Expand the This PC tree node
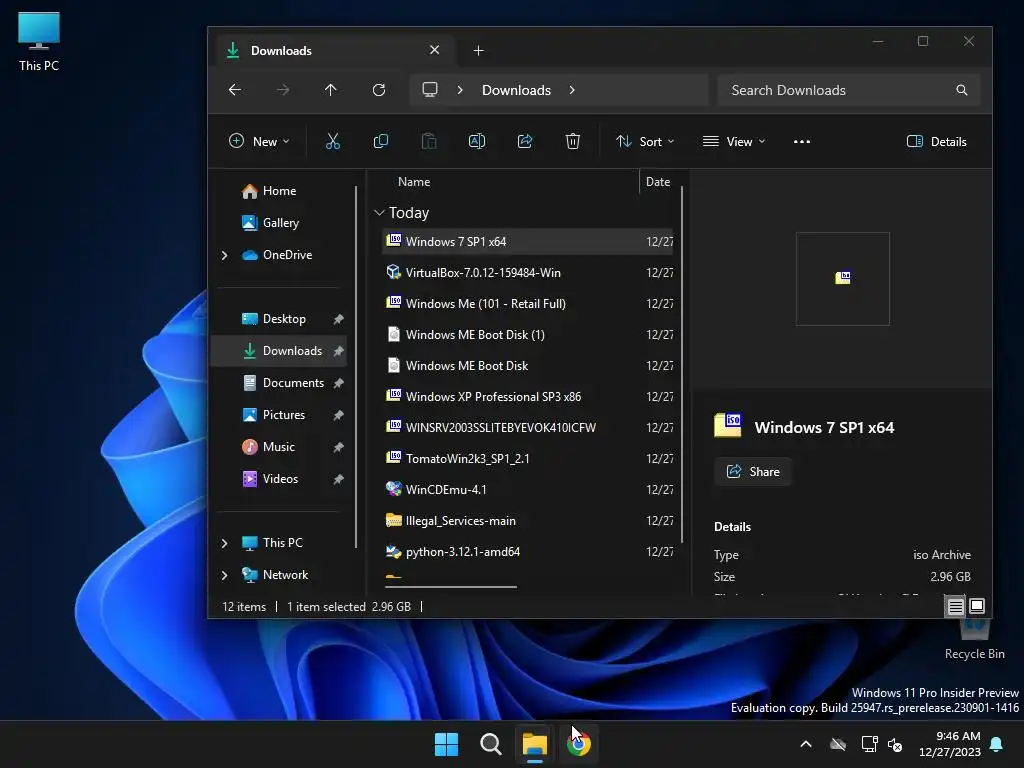The width and height of the screenshot is (1024, 768). [225, 543]
